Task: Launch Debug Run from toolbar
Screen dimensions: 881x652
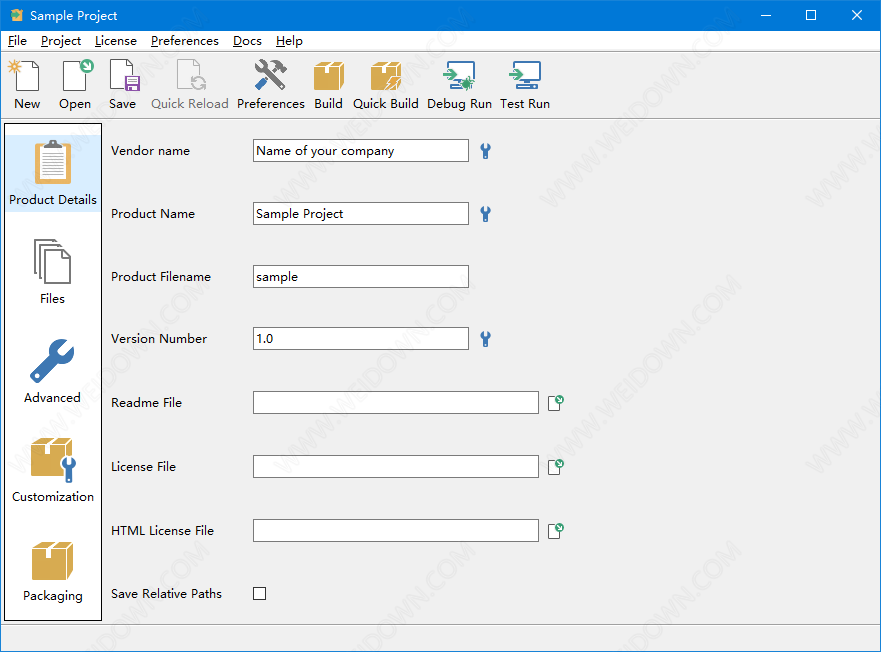Action: pyautogui.click(x=460, y=84)
